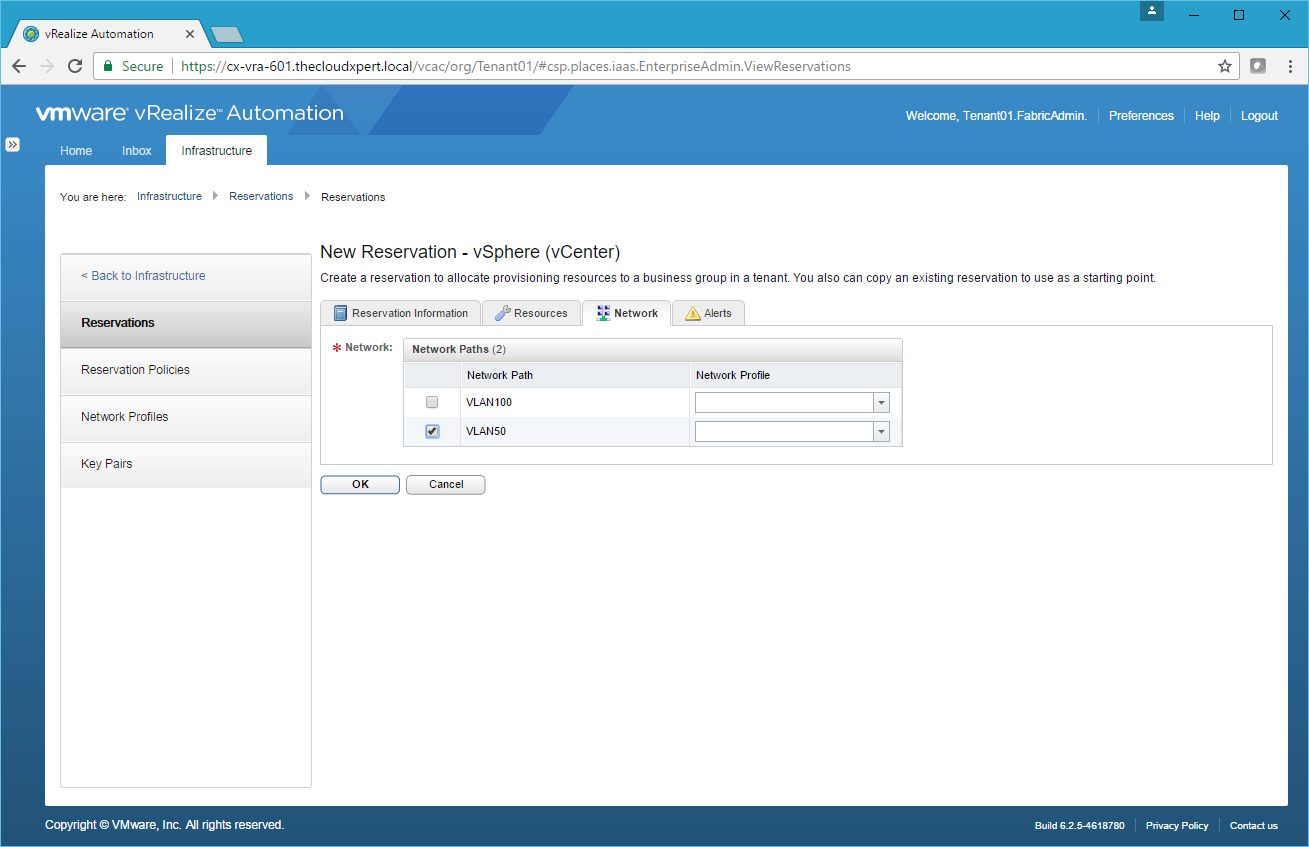Open the VLAN50 Network Profile dropdown
1309x847 pixels.
click(x=881, y=431)
